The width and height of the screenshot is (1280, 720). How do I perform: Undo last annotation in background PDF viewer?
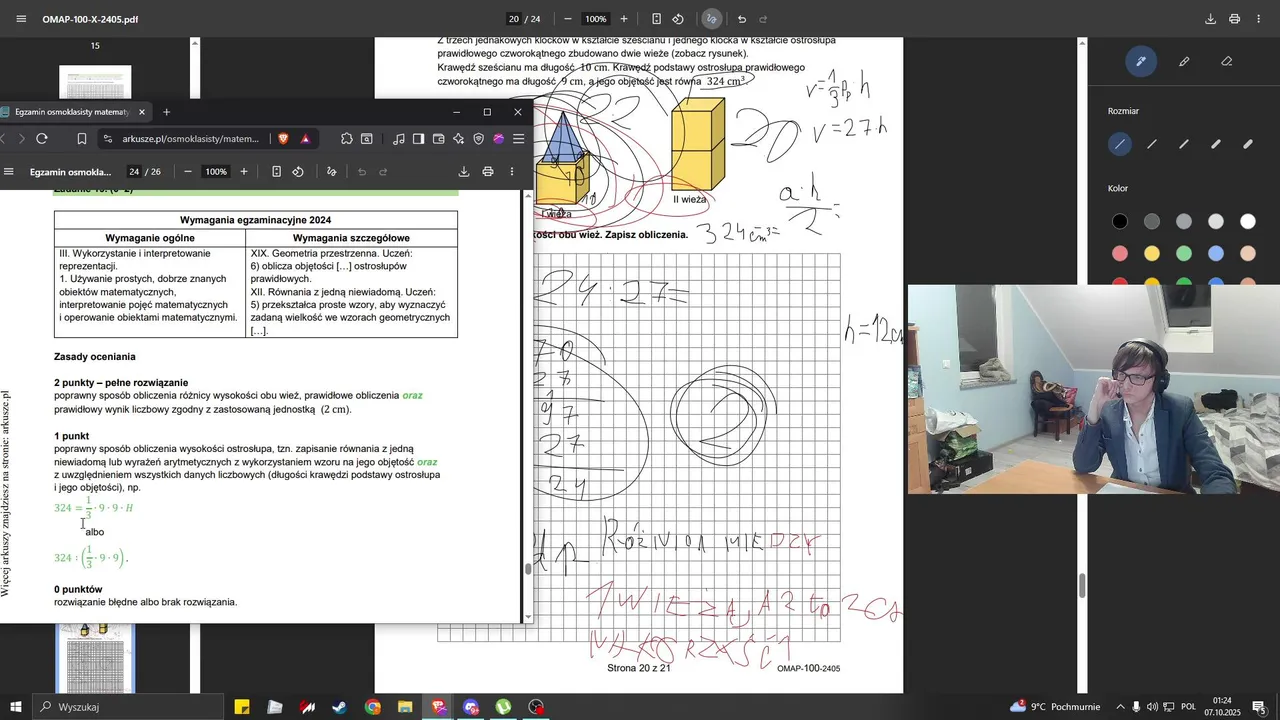click(741, 19)
